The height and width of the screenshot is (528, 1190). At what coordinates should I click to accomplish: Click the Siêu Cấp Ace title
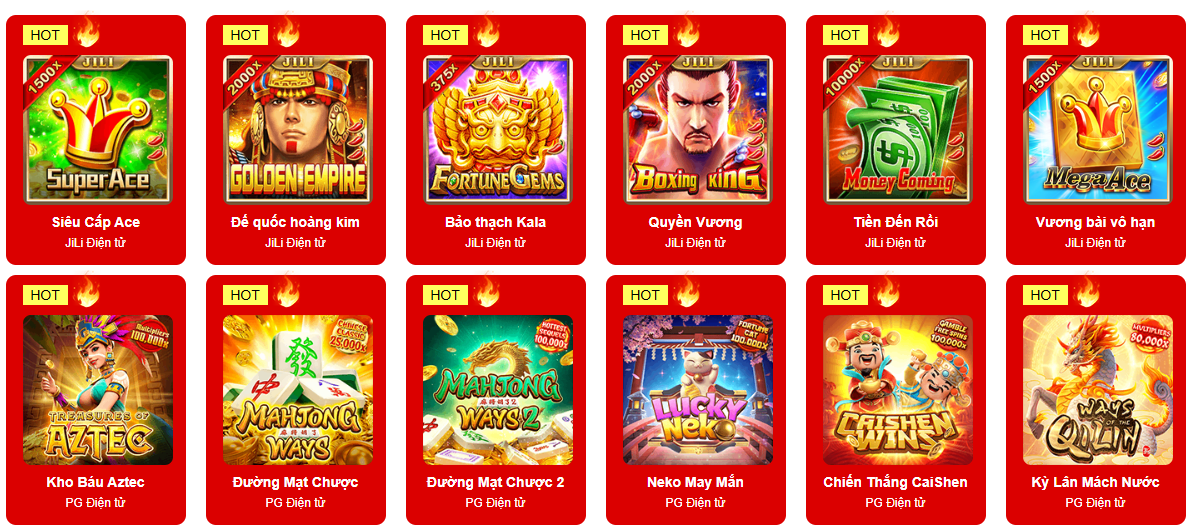96,222
